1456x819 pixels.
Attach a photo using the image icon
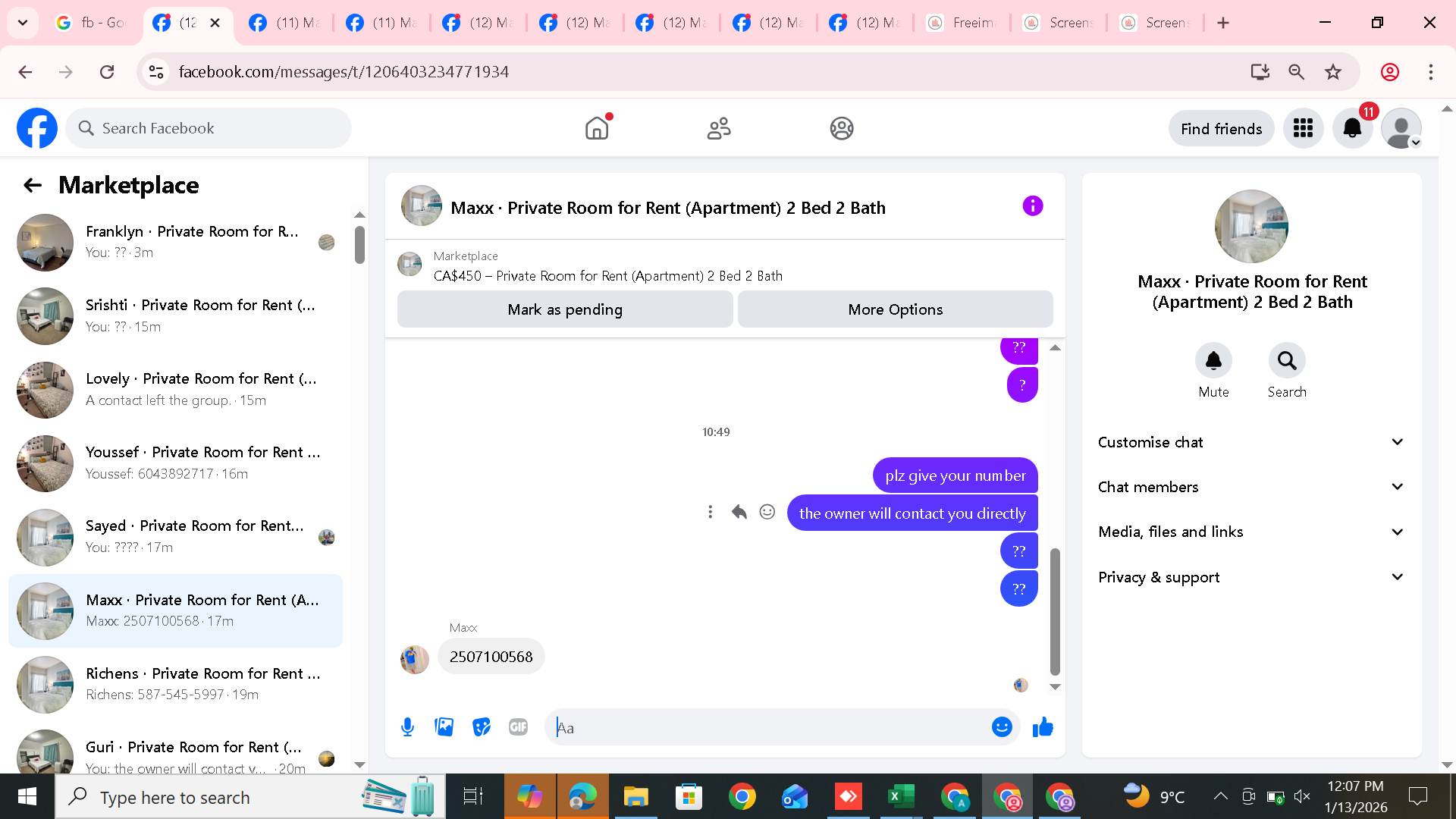(x=444, y=727)
